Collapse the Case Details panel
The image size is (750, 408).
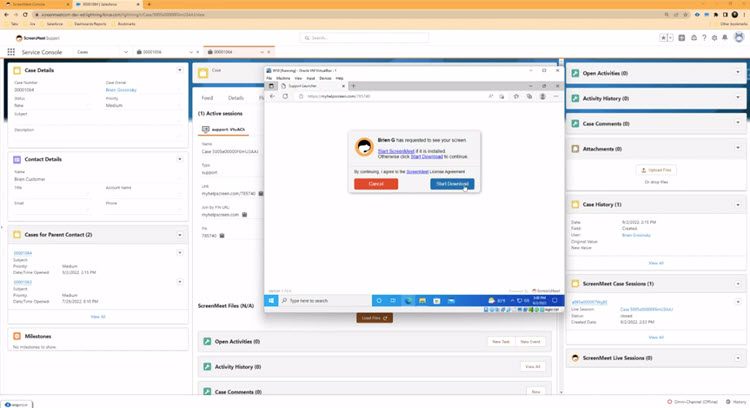pos(180,70)
